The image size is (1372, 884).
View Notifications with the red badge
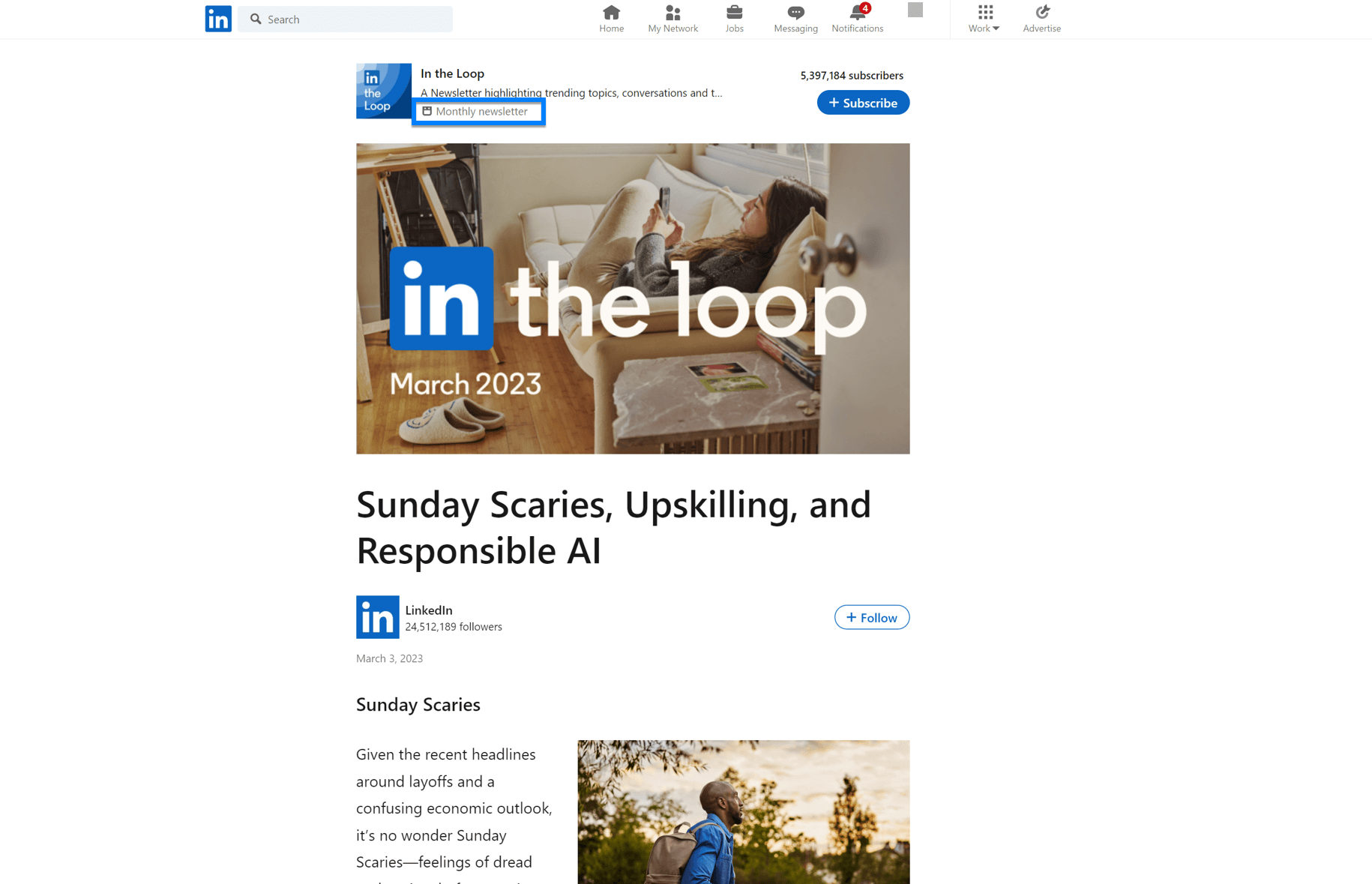coord(857,19)
